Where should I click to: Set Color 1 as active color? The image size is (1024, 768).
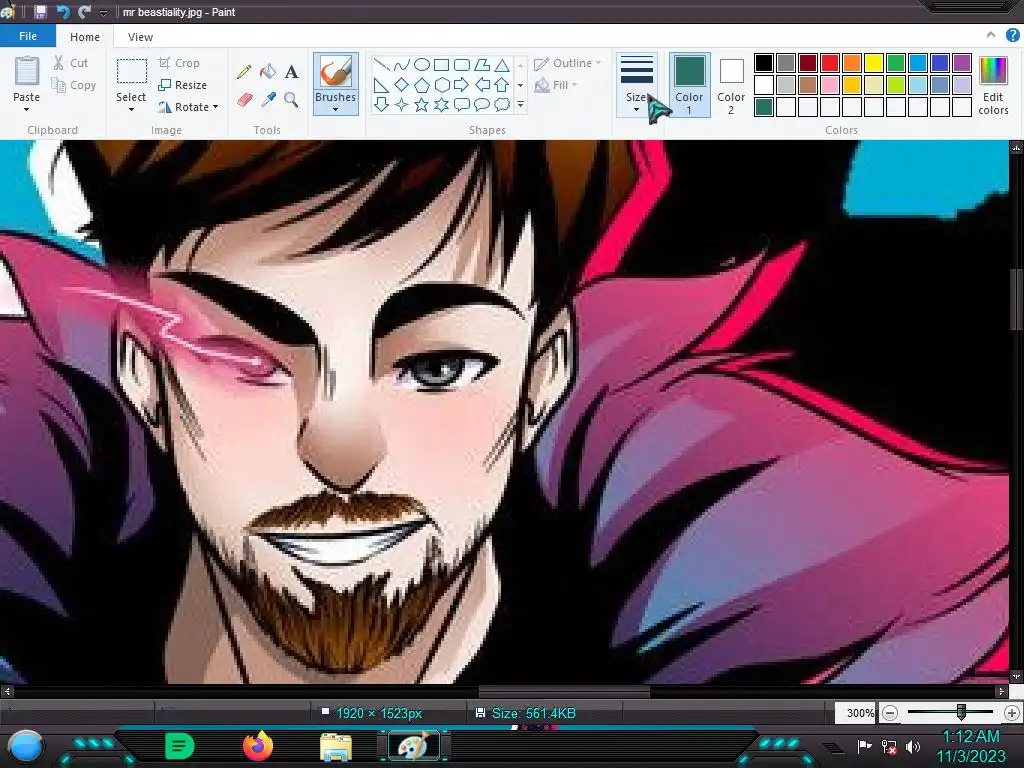click(x=689, y=85)
